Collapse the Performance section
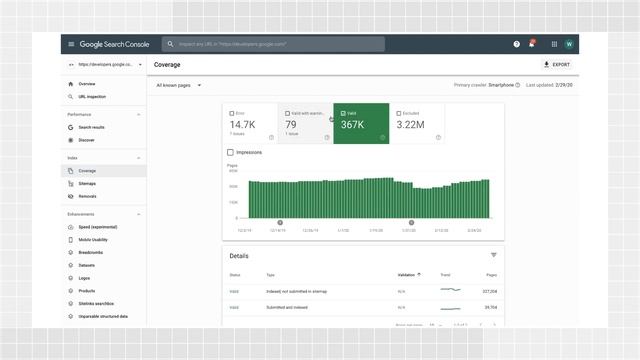This screenshot has width=640, height=360. [x=138, y=115]
